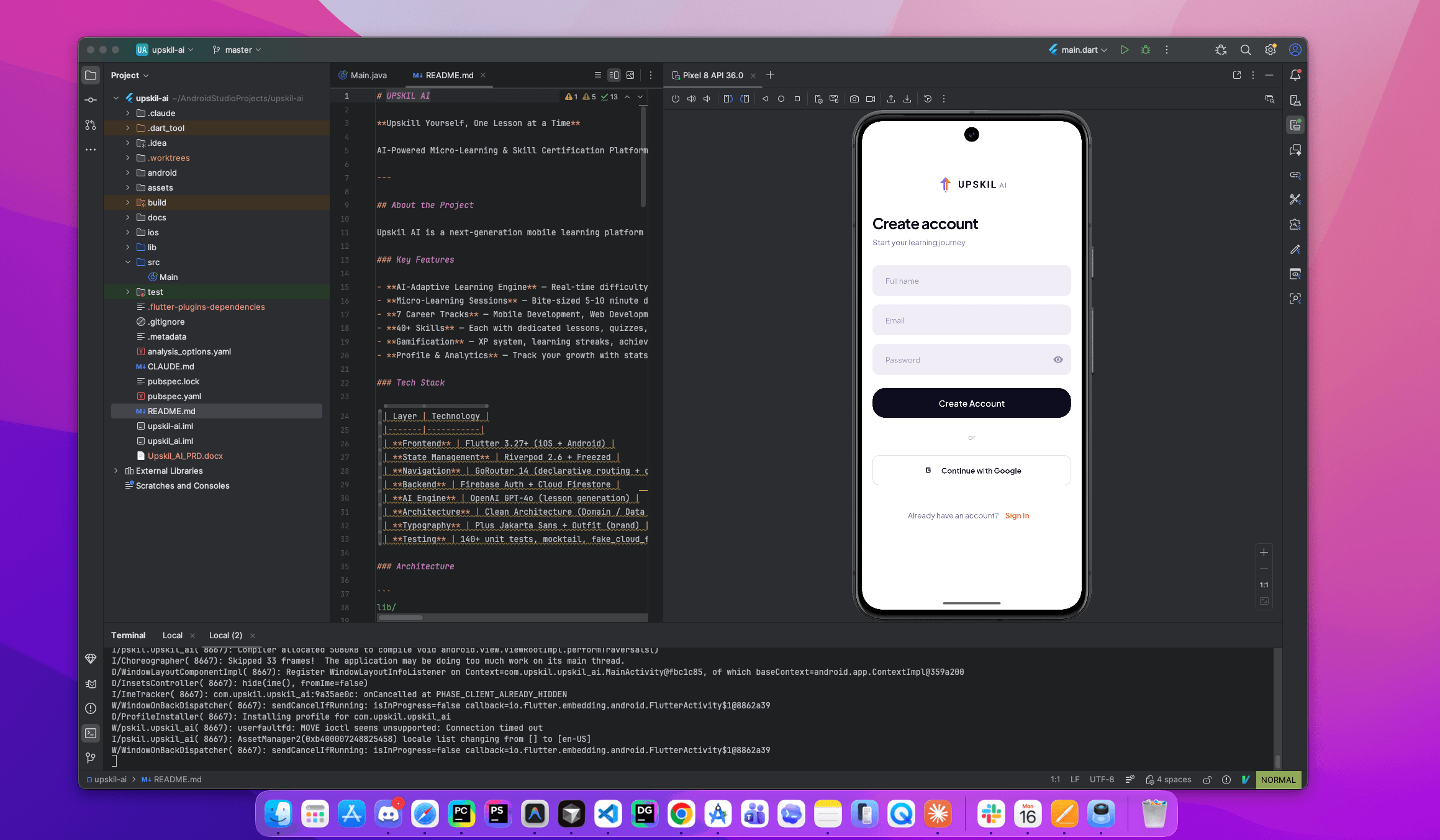Increase device volume with the speaker icon

(692, 99)
